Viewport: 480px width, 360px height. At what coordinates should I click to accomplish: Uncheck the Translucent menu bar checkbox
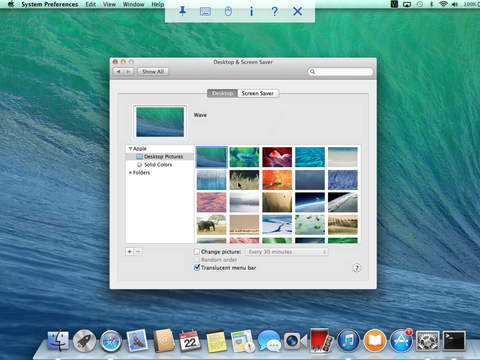tap(197, 267)
